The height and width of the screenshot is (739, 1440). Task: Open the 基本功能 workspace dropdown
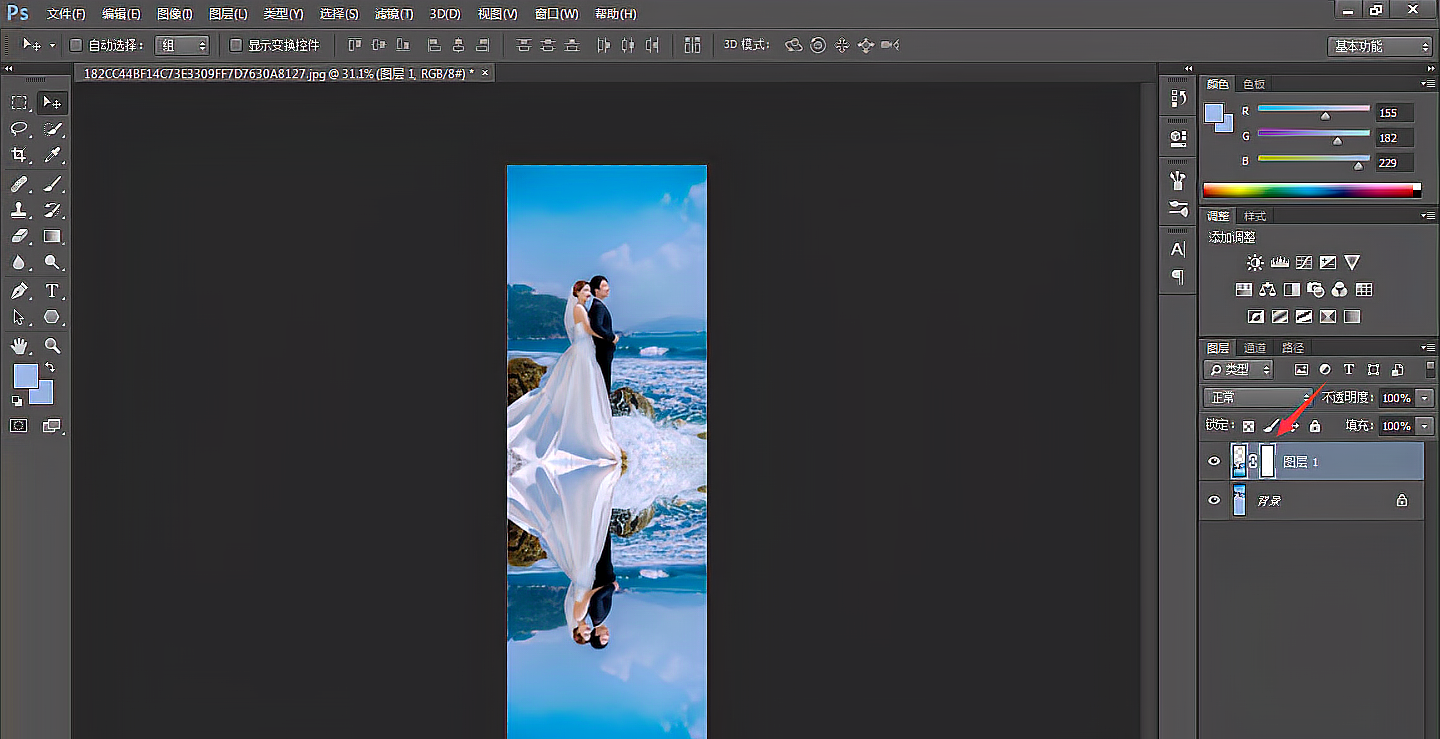click(x=1380, y=46)
